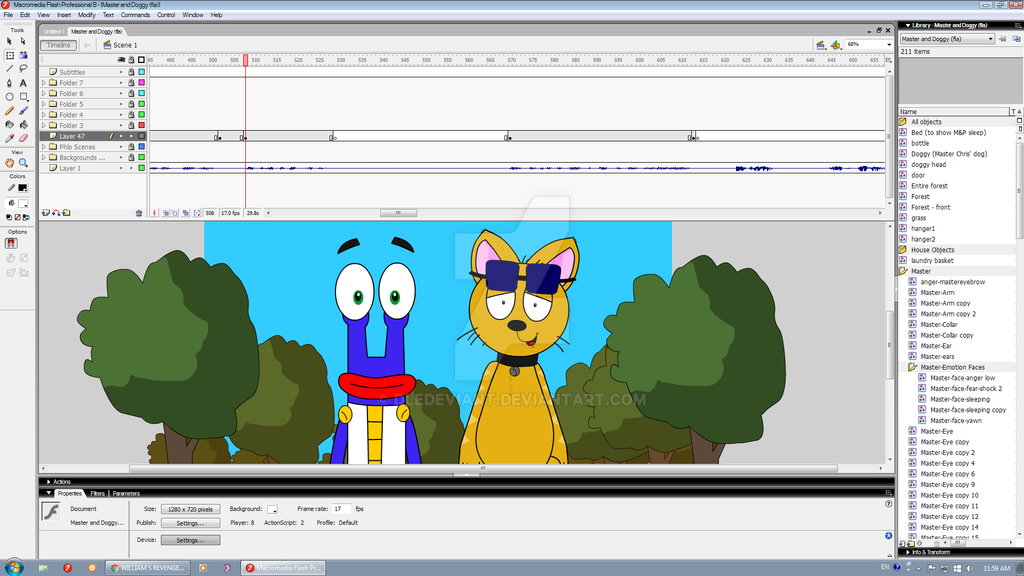Click Add Motion Guide icon

click(x=56, y=213)
